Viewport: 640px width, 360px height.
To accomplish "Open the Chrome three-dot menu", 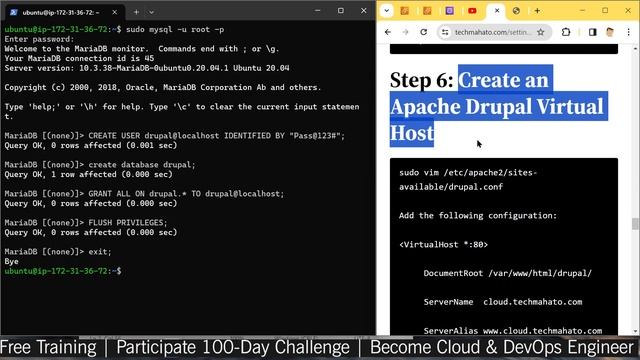I will 629,32.
